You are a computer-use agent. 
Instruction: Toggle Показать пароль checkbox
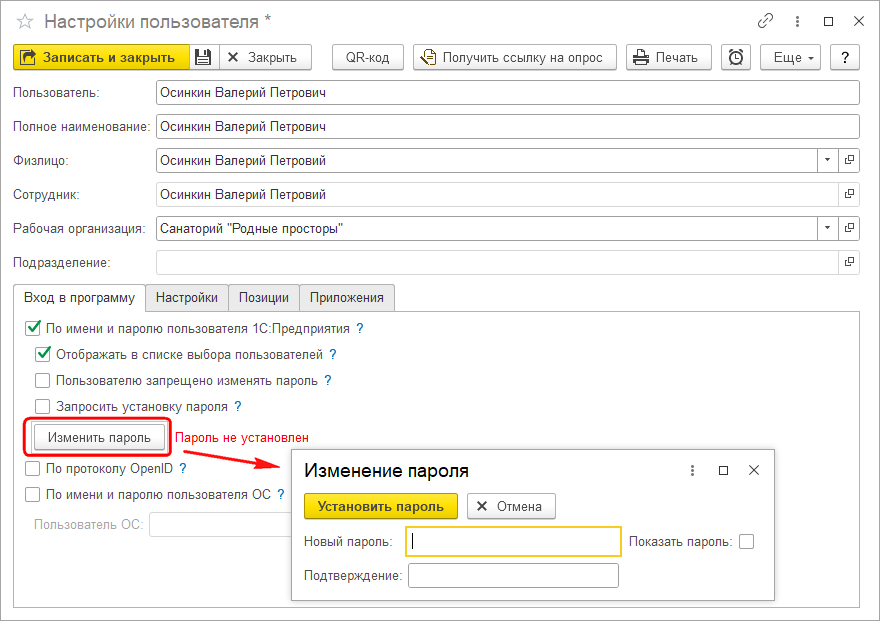click(x=745, y=541)
